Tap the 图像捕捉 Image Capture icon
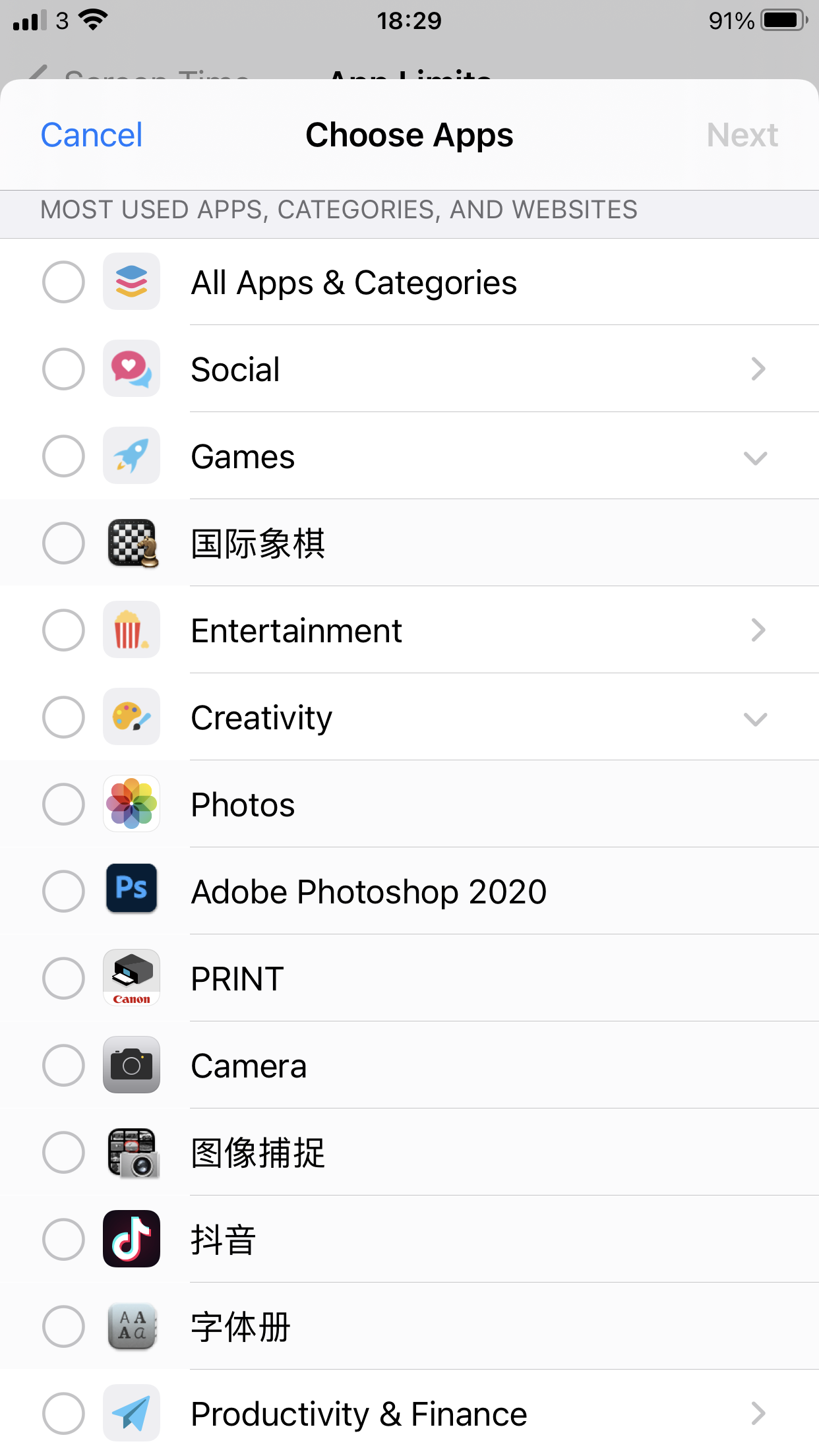819x1456 pixels. (x=131, y=1152)
